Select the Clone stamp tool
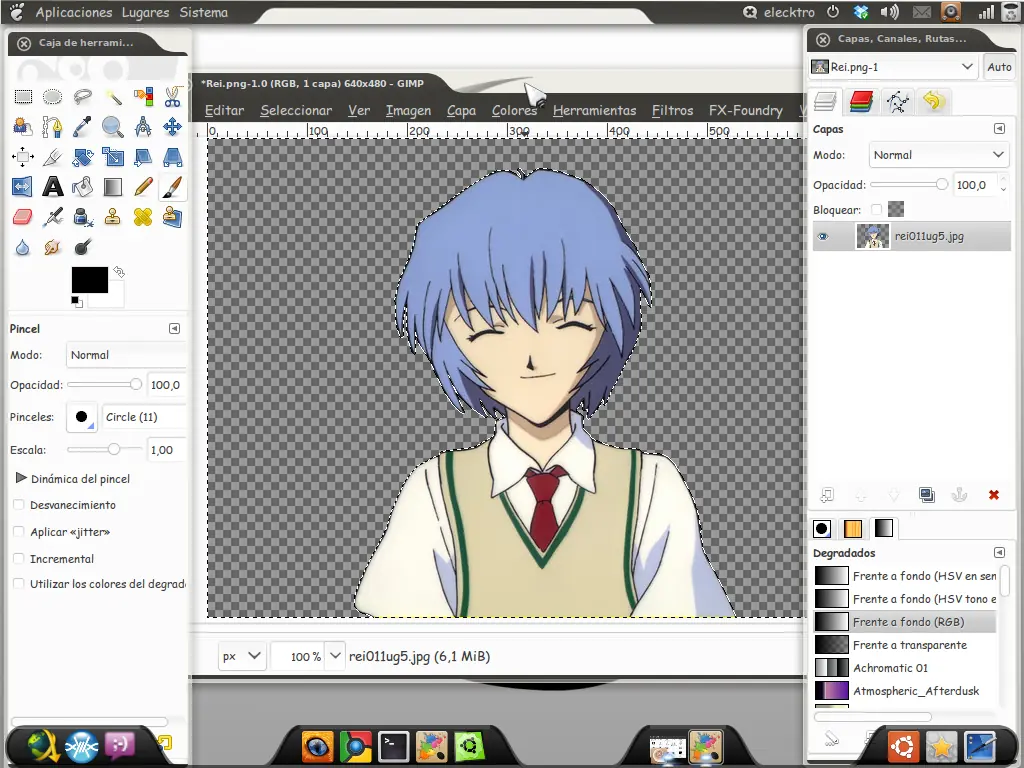This screenshot has height=768, width=1024. coord(113,217)
